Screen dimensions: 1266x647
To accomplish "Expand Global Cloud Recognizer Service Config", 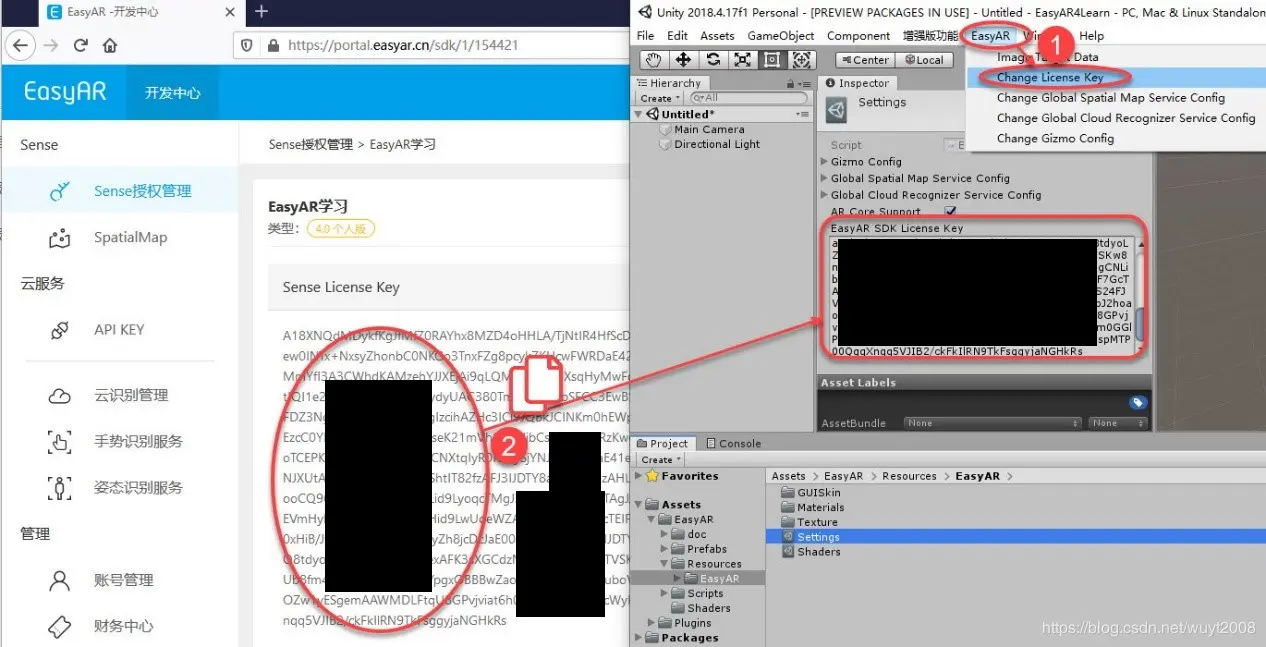I will pos(824,196).
